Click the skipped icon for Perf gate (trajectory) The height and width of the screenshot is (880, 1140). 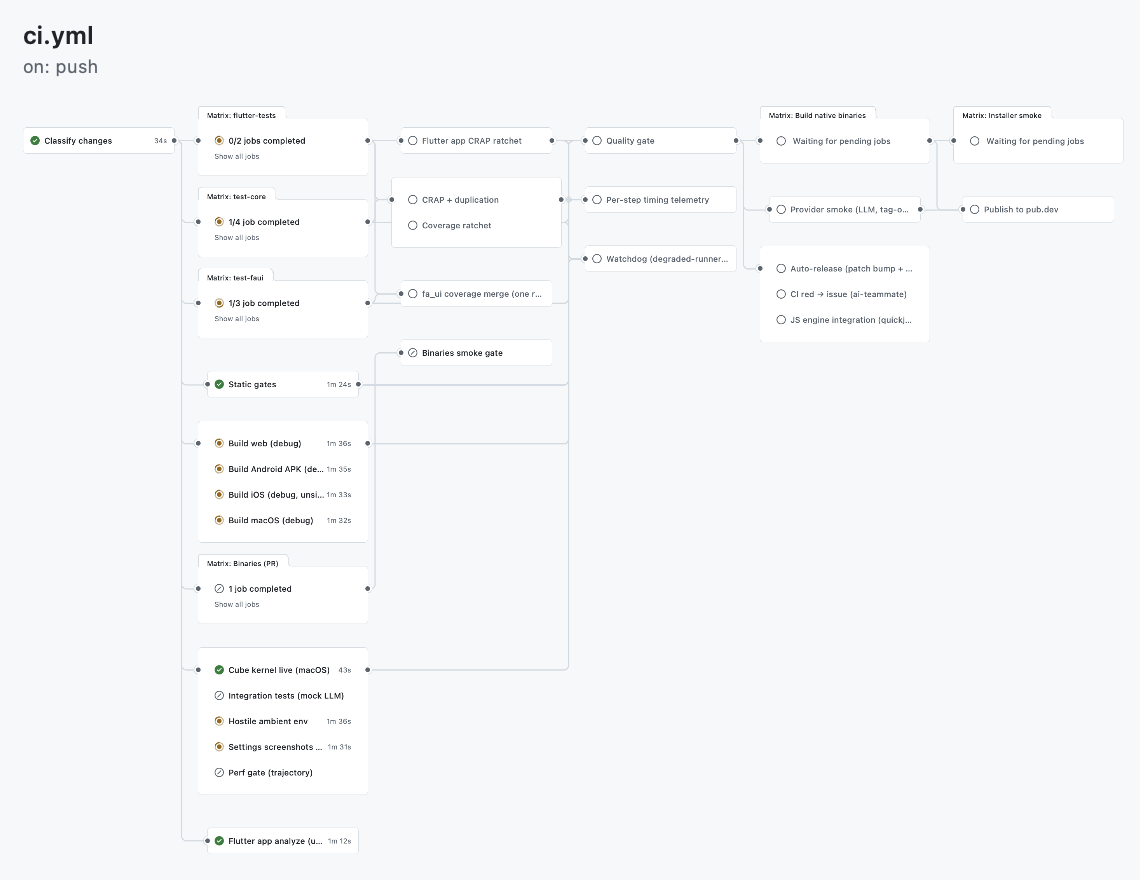[x=219, y=772]
